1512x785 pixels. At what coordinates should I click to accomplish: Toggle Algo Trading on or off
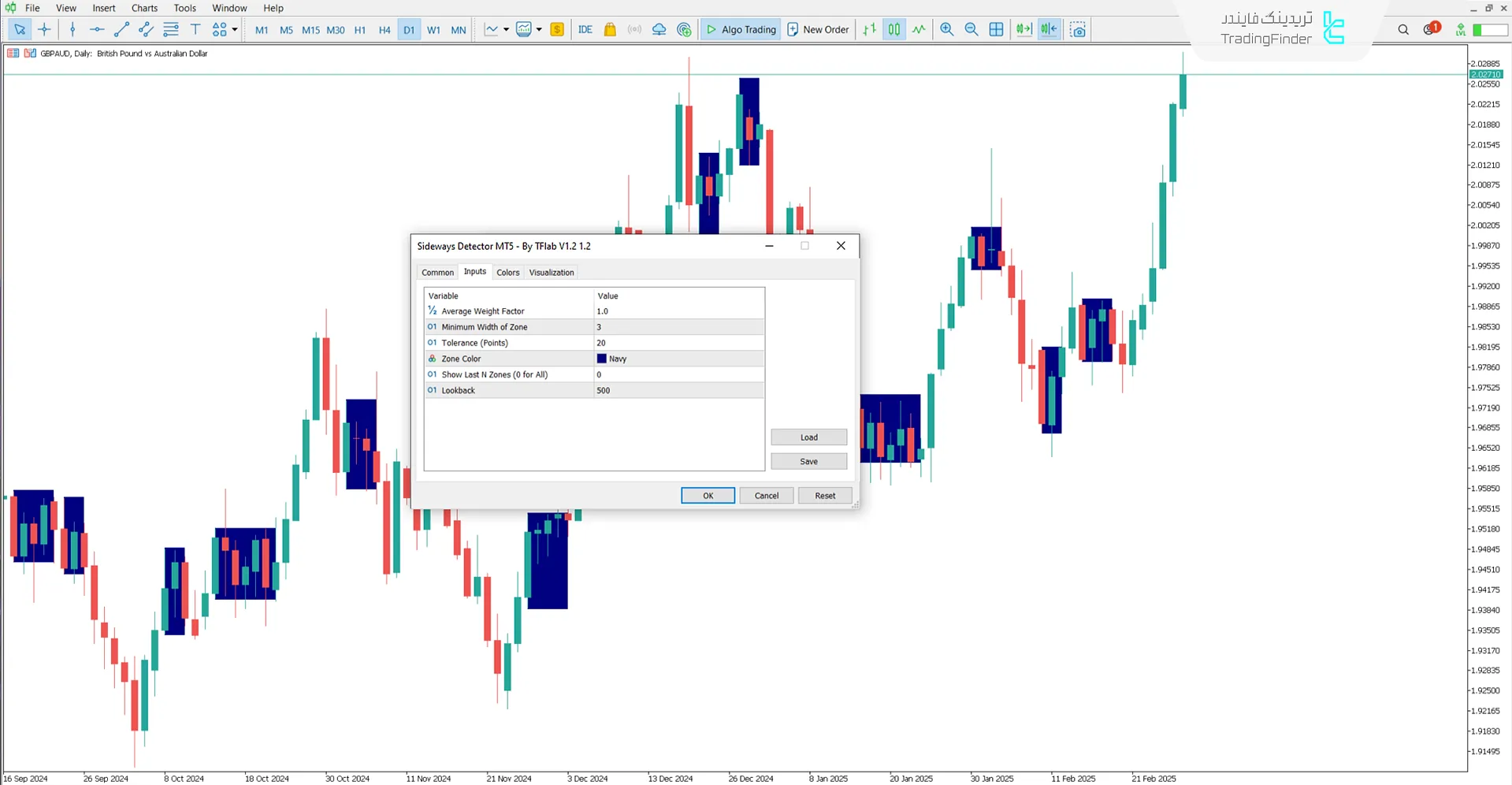(741, 30)
